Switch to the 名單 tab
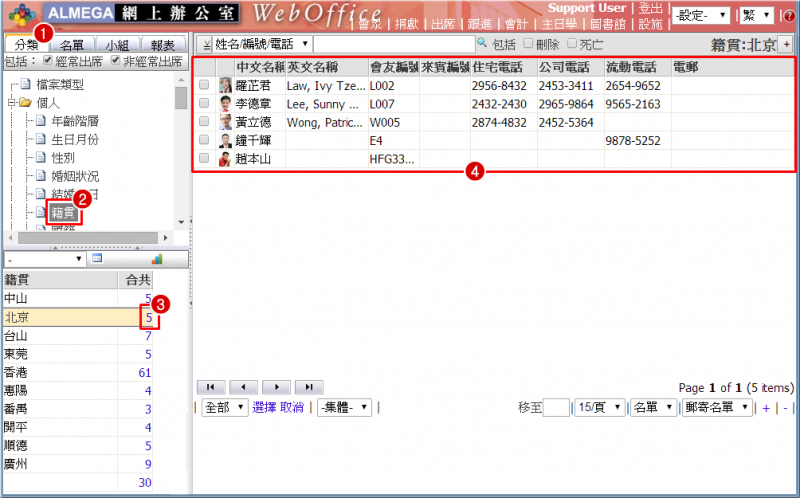Viewport: 800px width, 498px height. click(71, 46)
